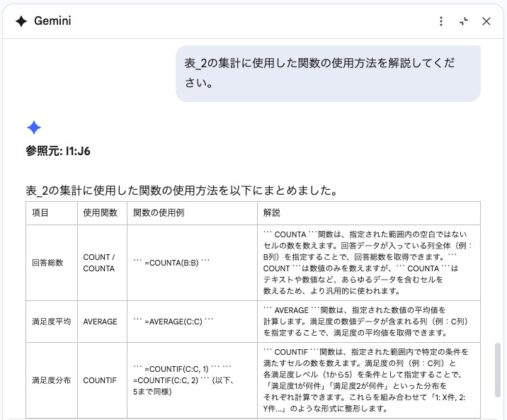Viewport: 507px width, 420px height.
Task: Click the AVERAGE explanation text cell
Action: [x=369, y=321]
